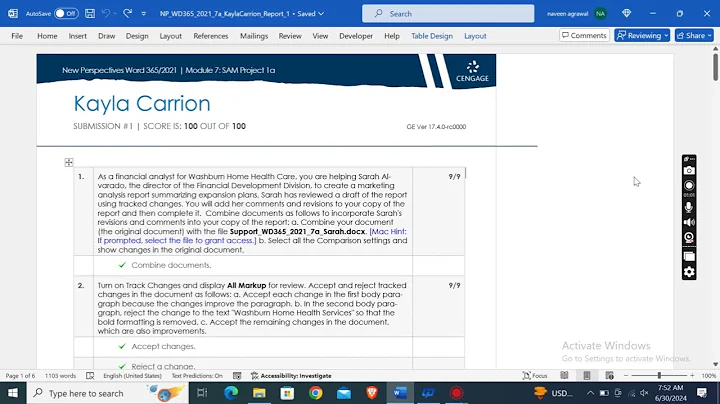Click the macro recording status icon
Screen dimensions: 720x404
(237, 376)
